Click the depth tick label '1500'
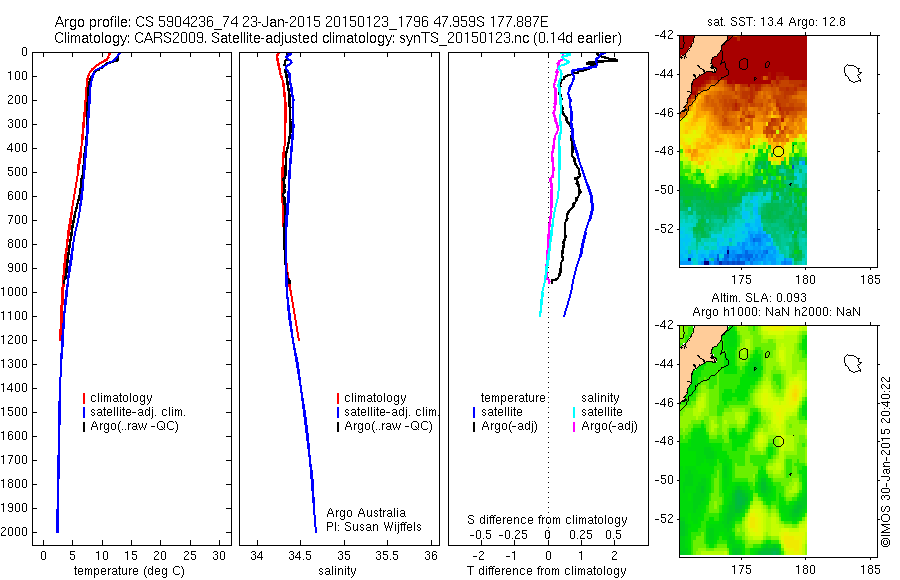The height and width of the screenshot is (580, 900). point(15,412)
